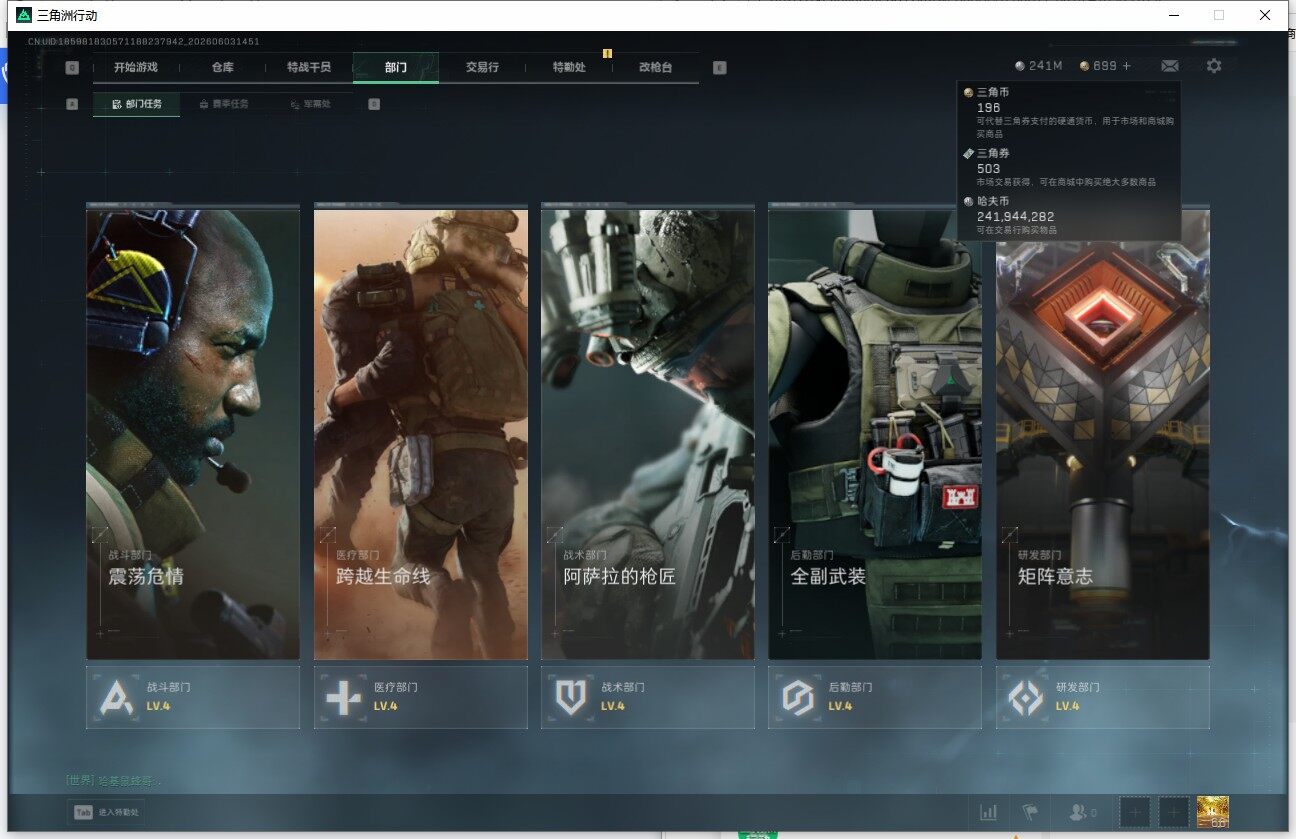Click the Medical Department cross icon

pyautogui.click(x=344, y=697)
